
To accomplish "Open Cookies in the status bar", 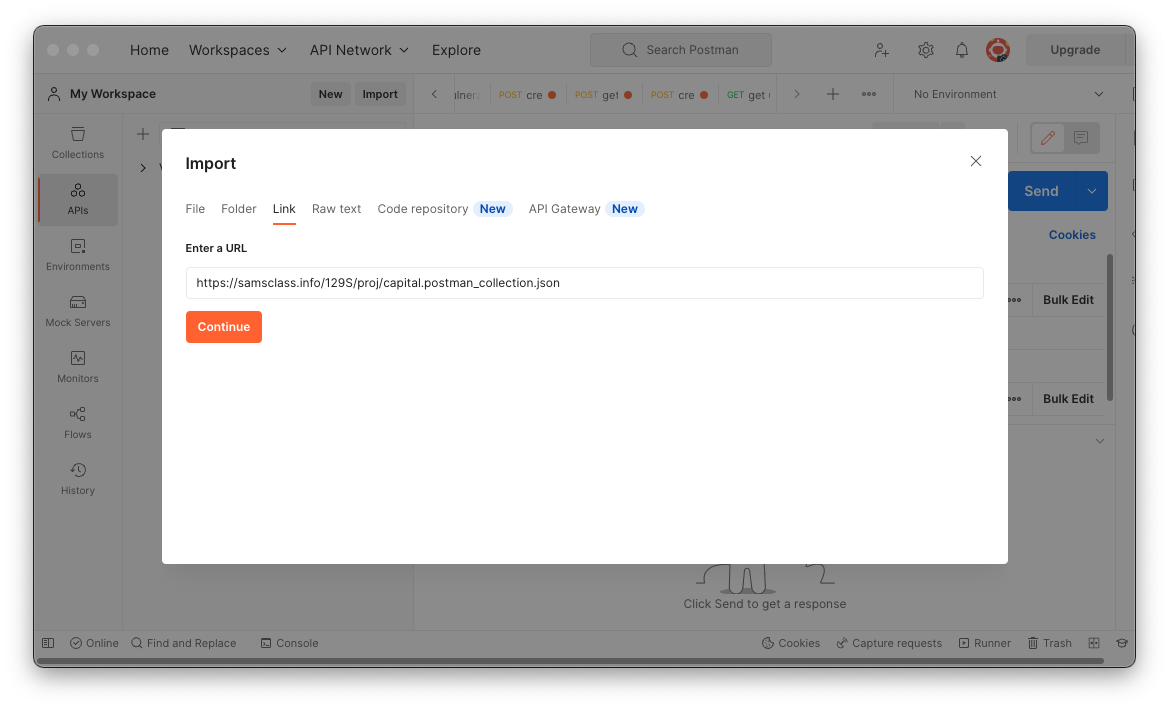I will [x=790, y=643].
